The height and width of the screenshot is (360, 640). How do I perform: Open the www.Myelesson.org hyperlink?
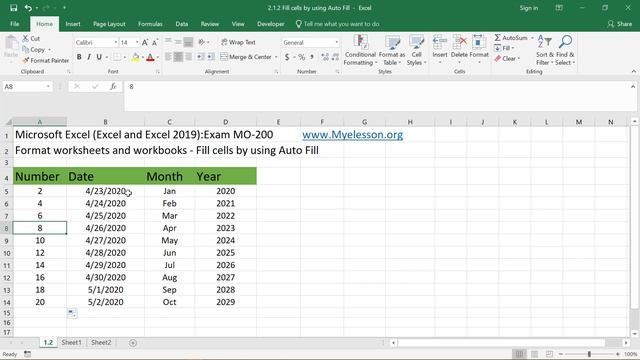[x=353, y=135]
